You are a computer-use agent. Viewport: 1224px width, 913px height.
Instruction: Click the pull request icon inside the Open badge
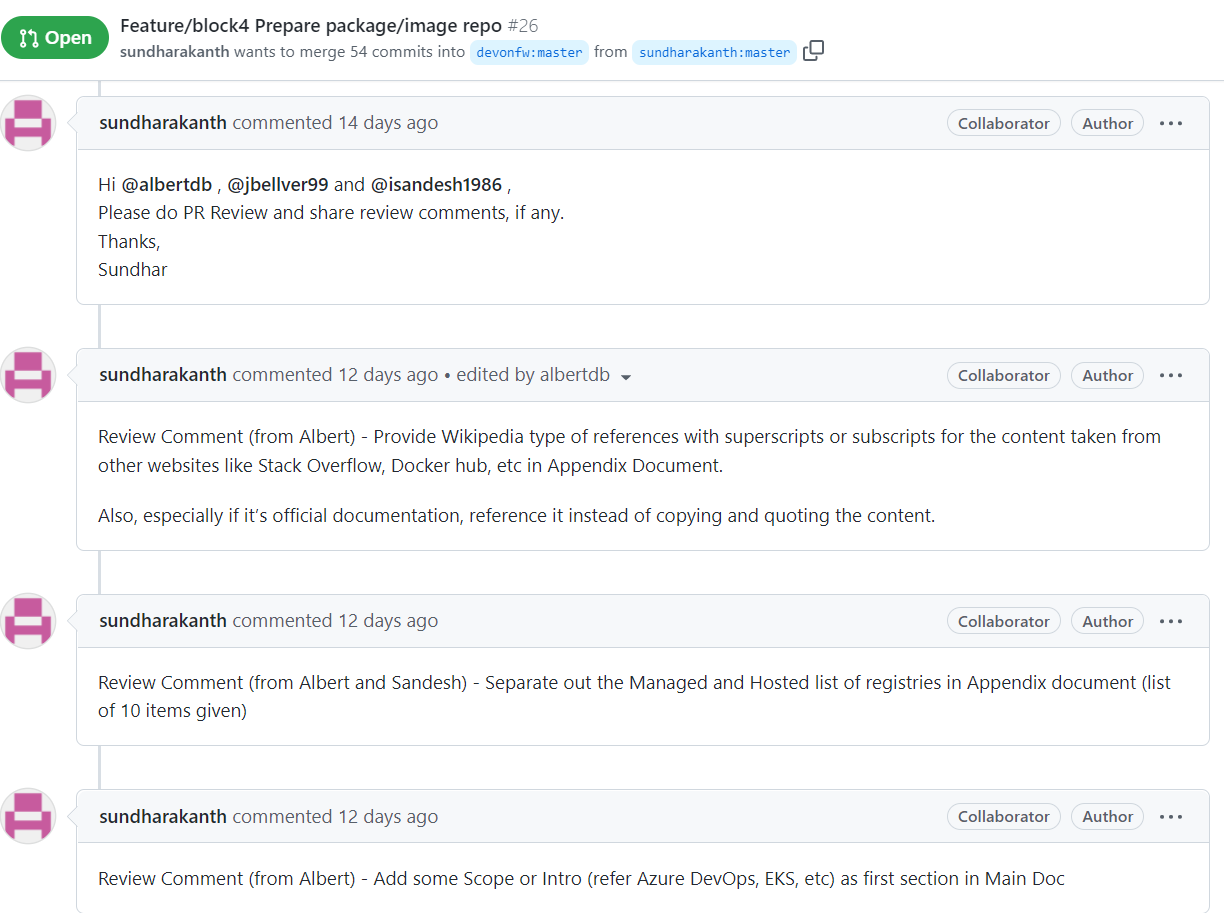(x=30, y=37)
